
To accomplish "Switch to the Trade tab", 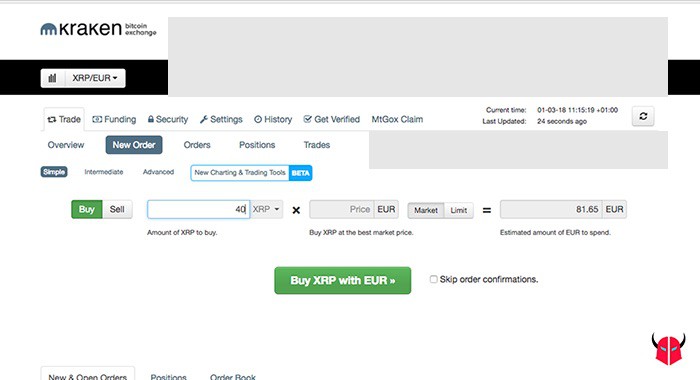I will [x=64, y=119].
